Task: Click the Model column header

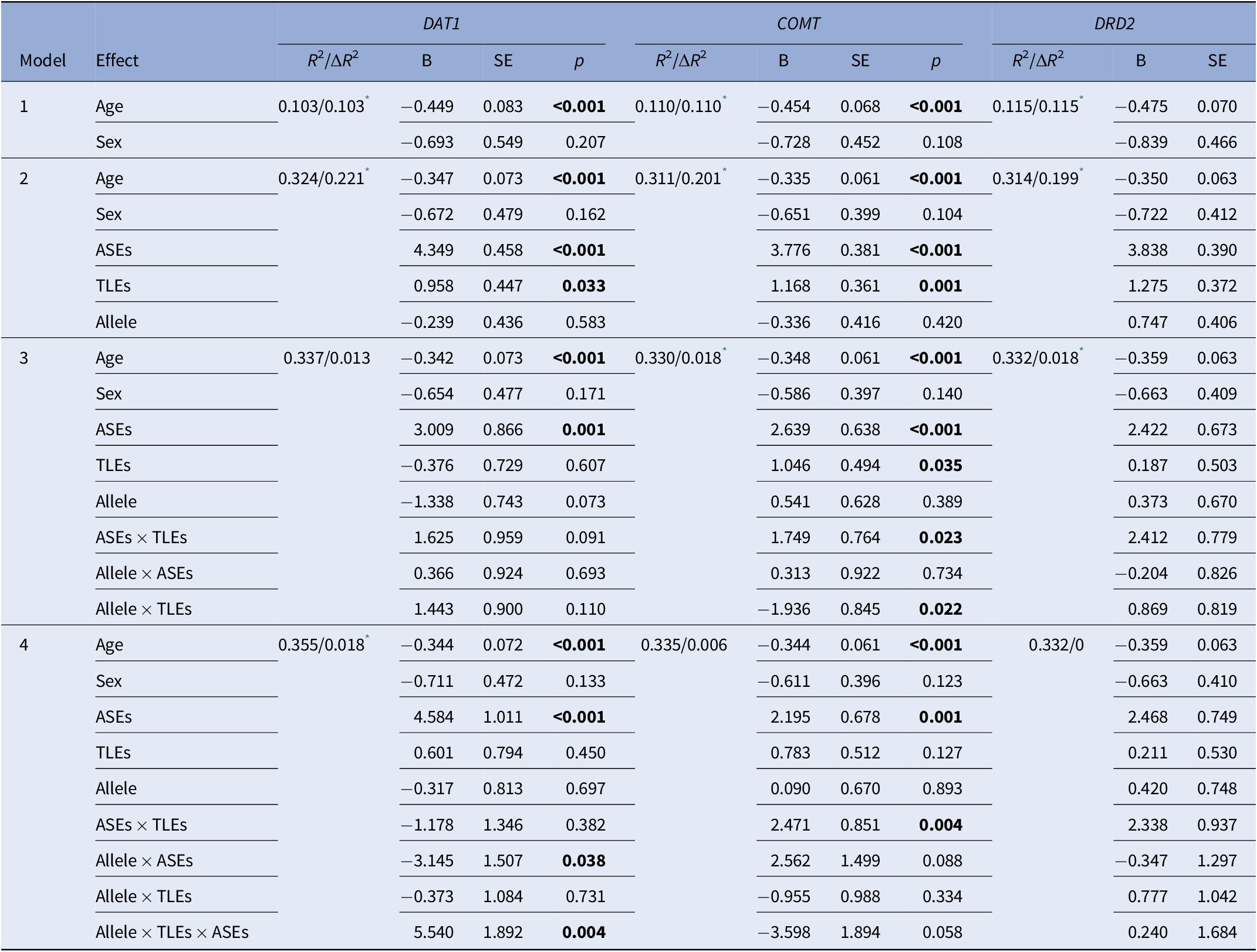Action: pos(42,60)
